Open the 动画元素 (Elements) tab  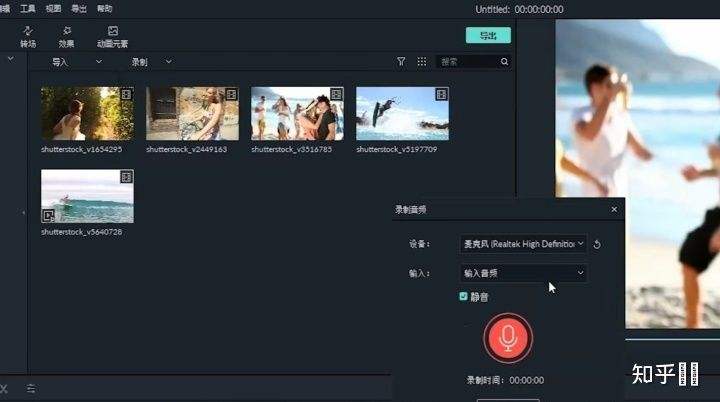click(x=112, y=37)
